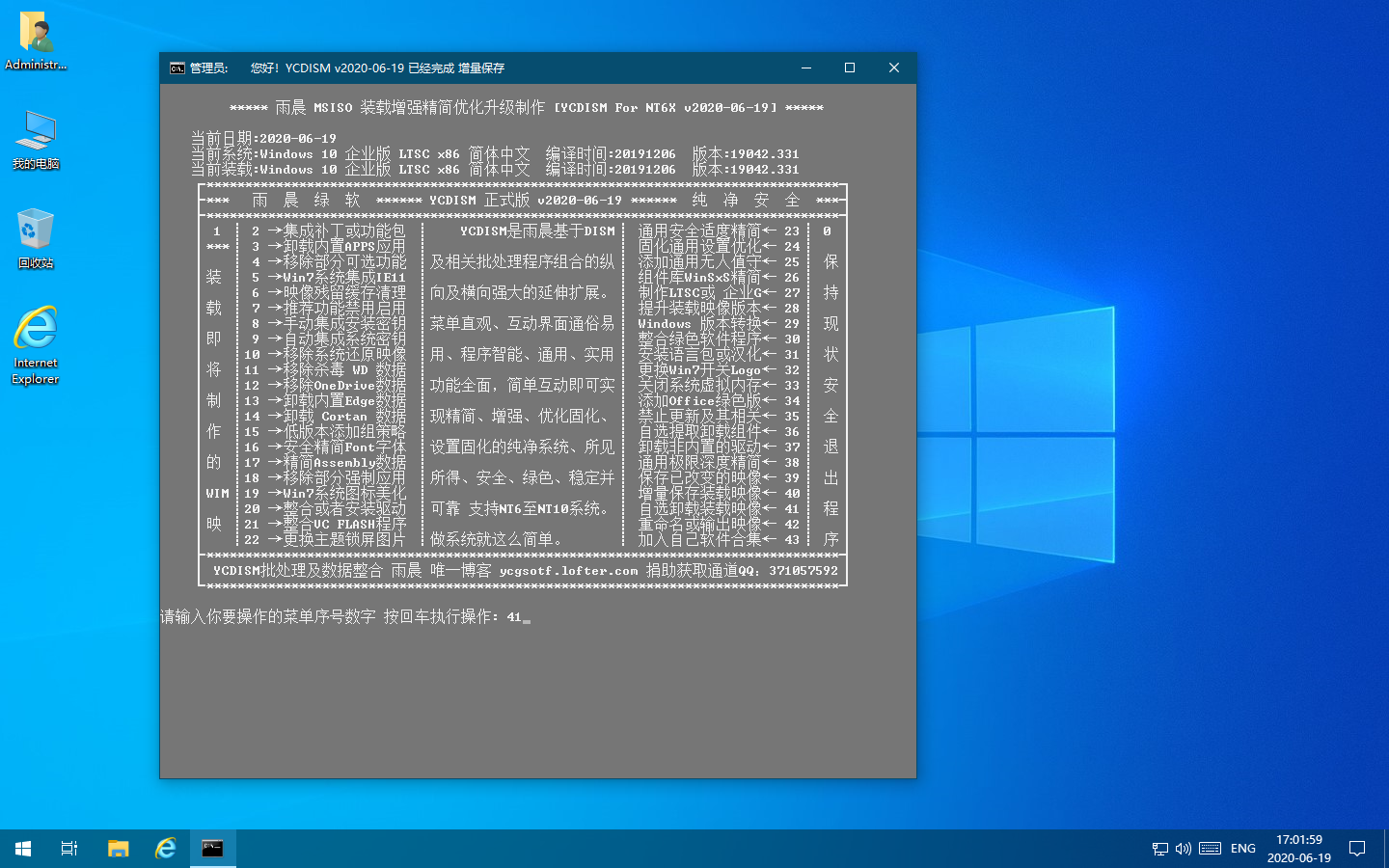1389x868 pixels.
Task: Close the YCDISM console window
Action: [894, 68]
